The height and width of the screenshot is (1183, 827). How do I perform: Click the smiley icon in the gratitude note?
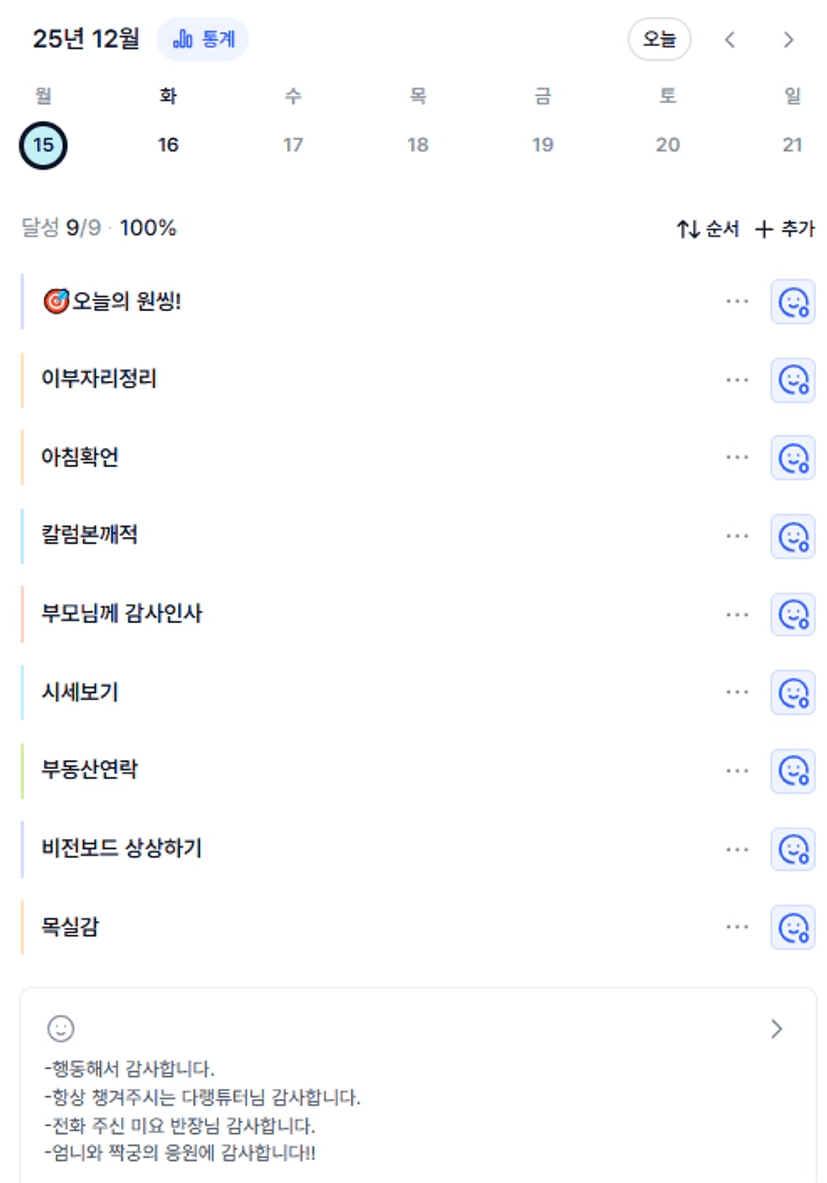coord(61,1028)
